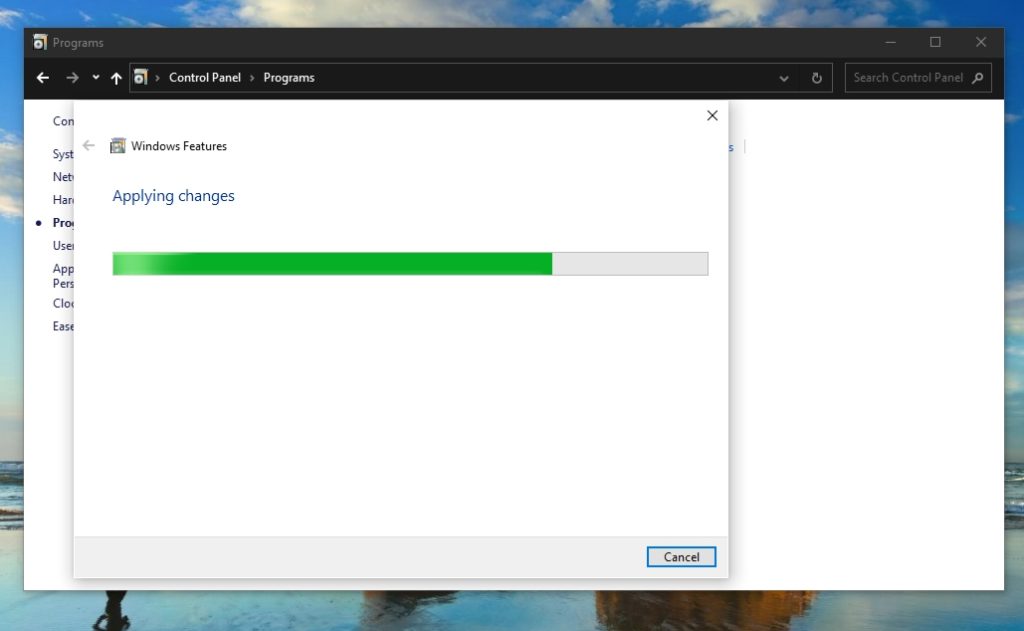The height and width of the screenshot is (631, 1024).
Task: Click the Windows Features title icon
Action: click(x=118, y=146)
